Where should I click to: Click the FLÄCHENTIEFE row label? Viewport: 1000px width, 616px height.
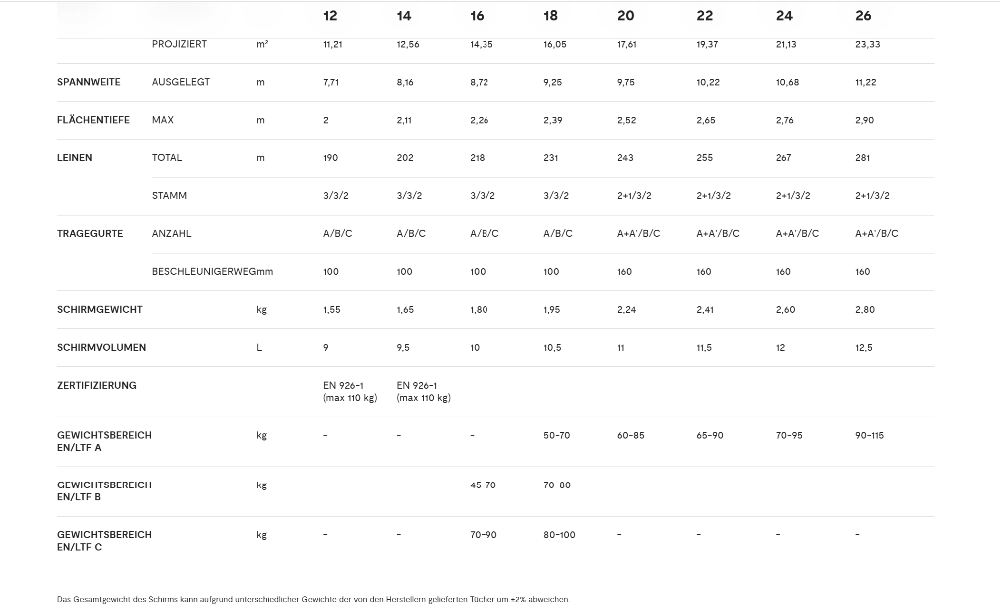pos(93,120)
